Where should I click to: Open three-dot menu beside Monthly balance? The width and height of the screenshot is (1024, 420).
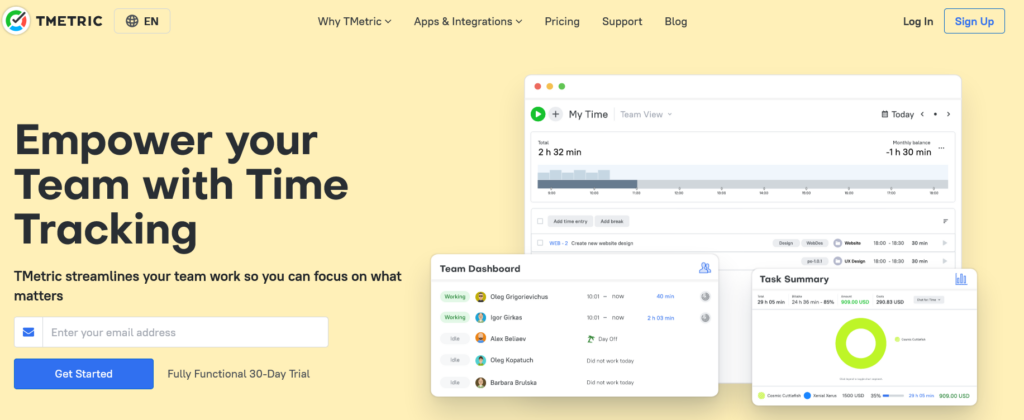coord(941,148)
